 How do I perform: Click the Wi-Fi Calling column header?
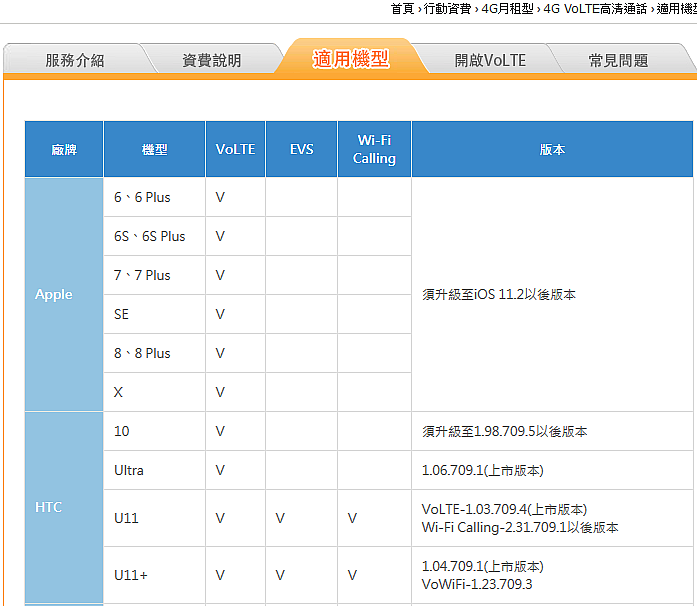click(374, 149)
